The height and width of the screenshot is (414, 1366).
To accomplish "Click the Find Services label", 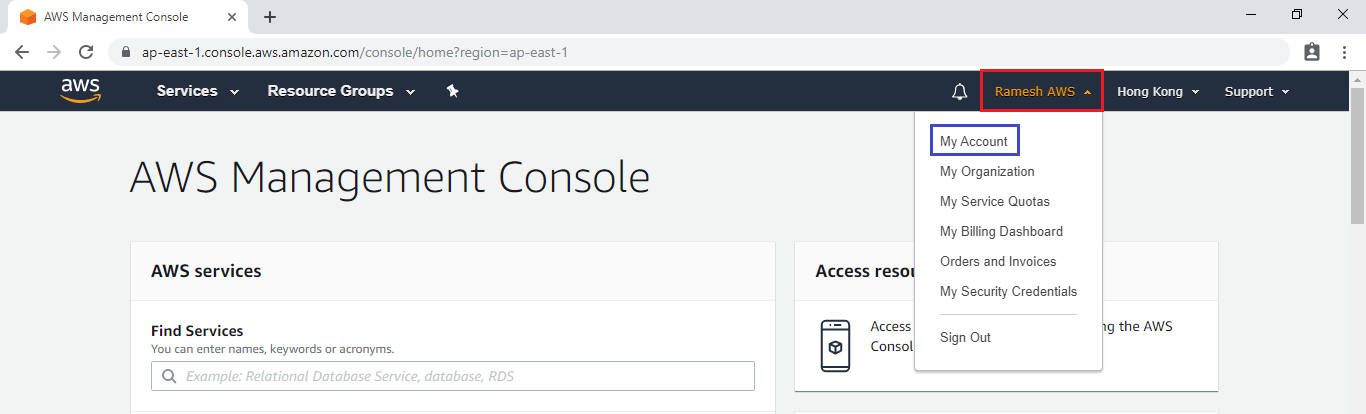I will click(x=197, y=331).
